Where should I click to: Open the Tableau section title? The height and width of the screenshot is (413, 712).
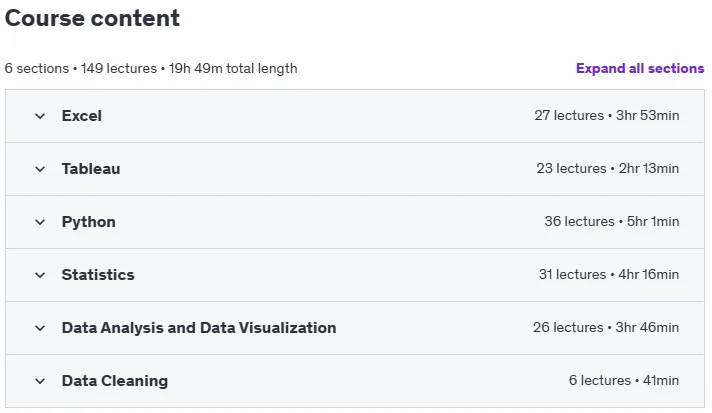pos(91,169)
